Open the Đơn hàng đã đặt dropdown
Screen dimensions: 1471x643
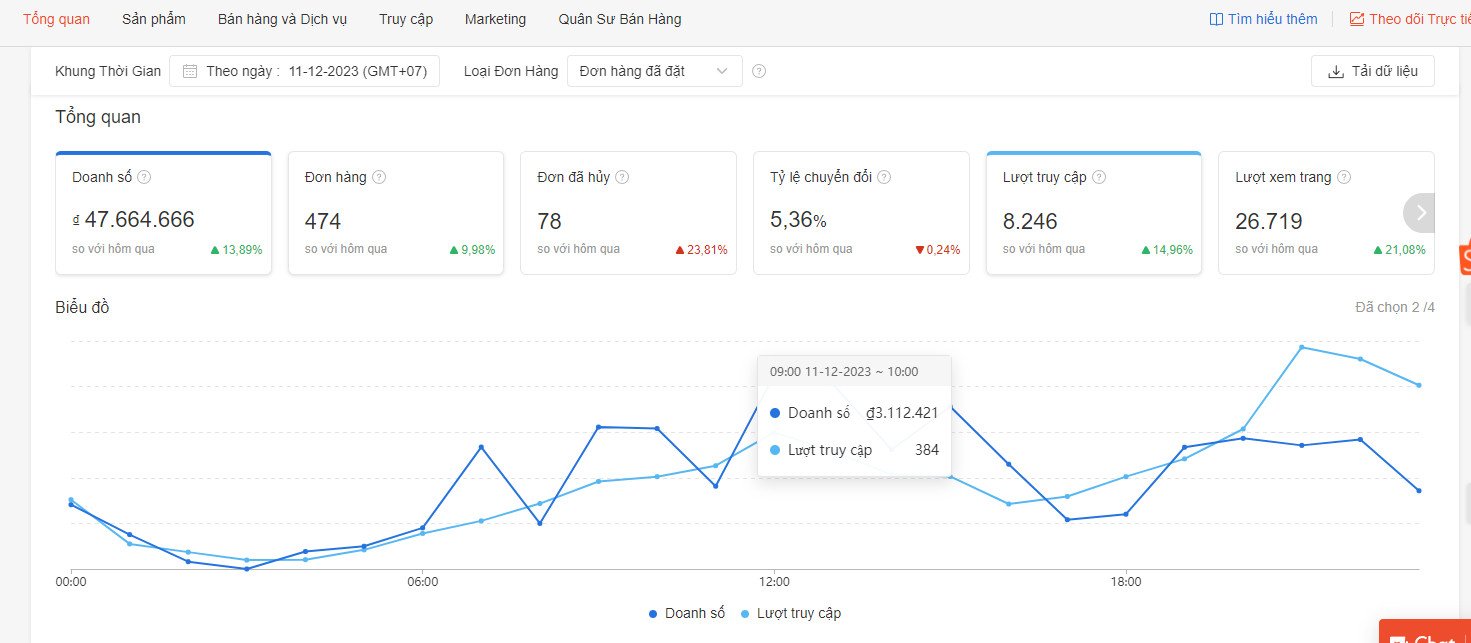pyautogui.click(x=654, y=71)
